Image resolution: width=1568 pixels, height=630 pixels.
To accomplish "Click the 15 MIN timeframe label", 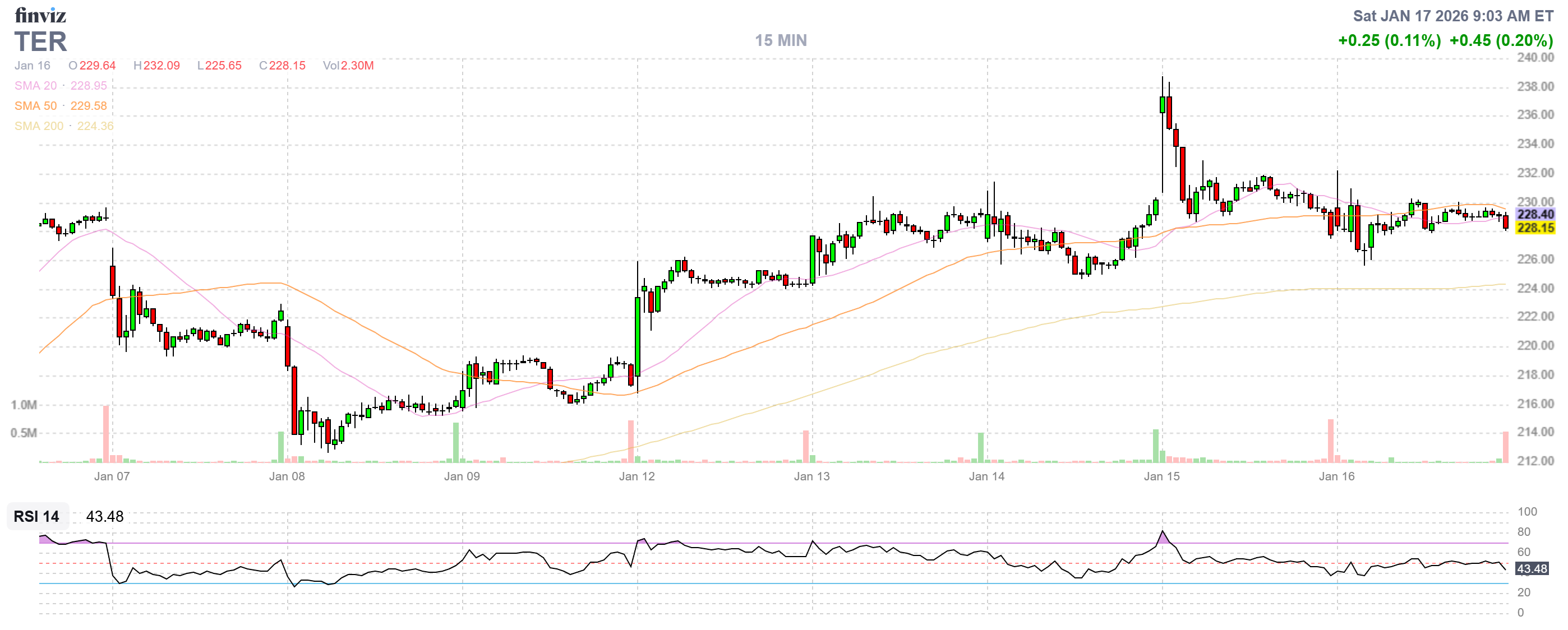I will click(781, 41).
